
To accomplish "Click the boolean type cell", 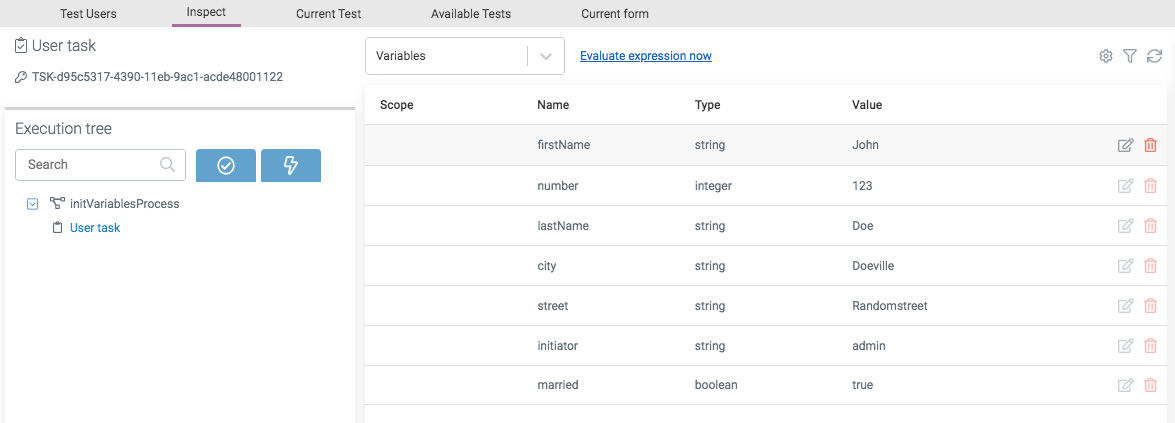I will (716, 386).
